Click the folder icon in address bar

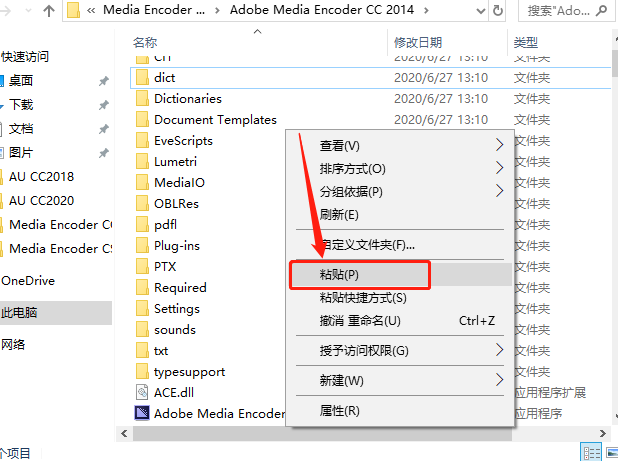73,10
